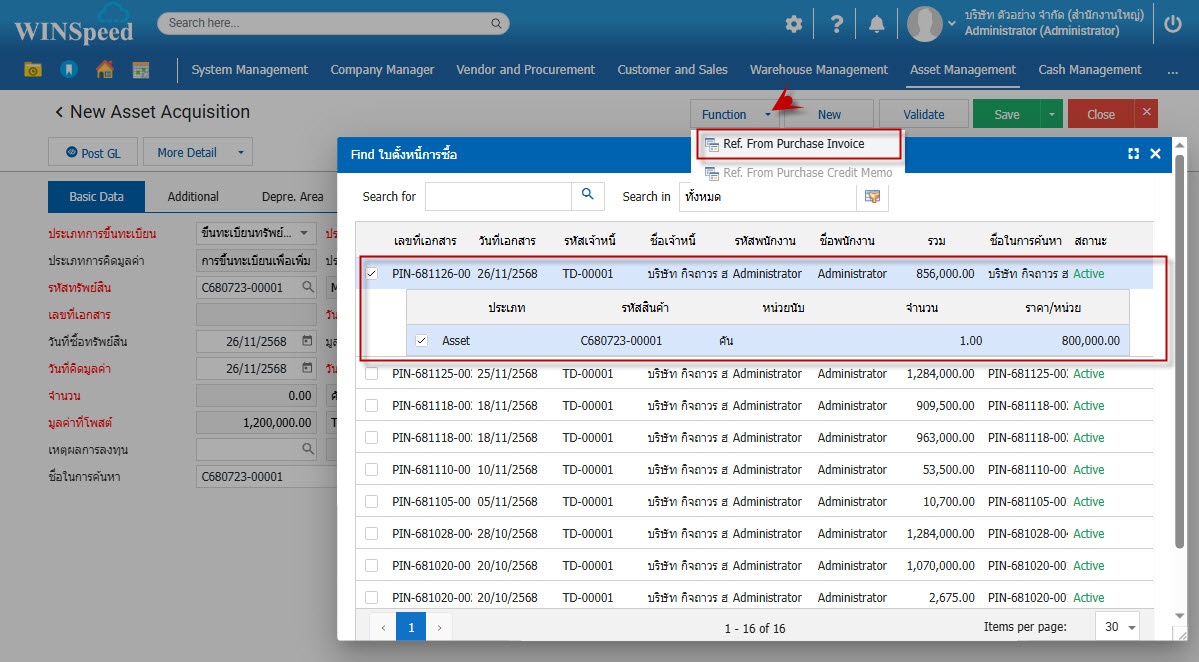This screenshot has height=662, width=1199.
Task: Click the Find dialog vertical scrollbar
Action: pyautogui.click(x=1180, y=350)
